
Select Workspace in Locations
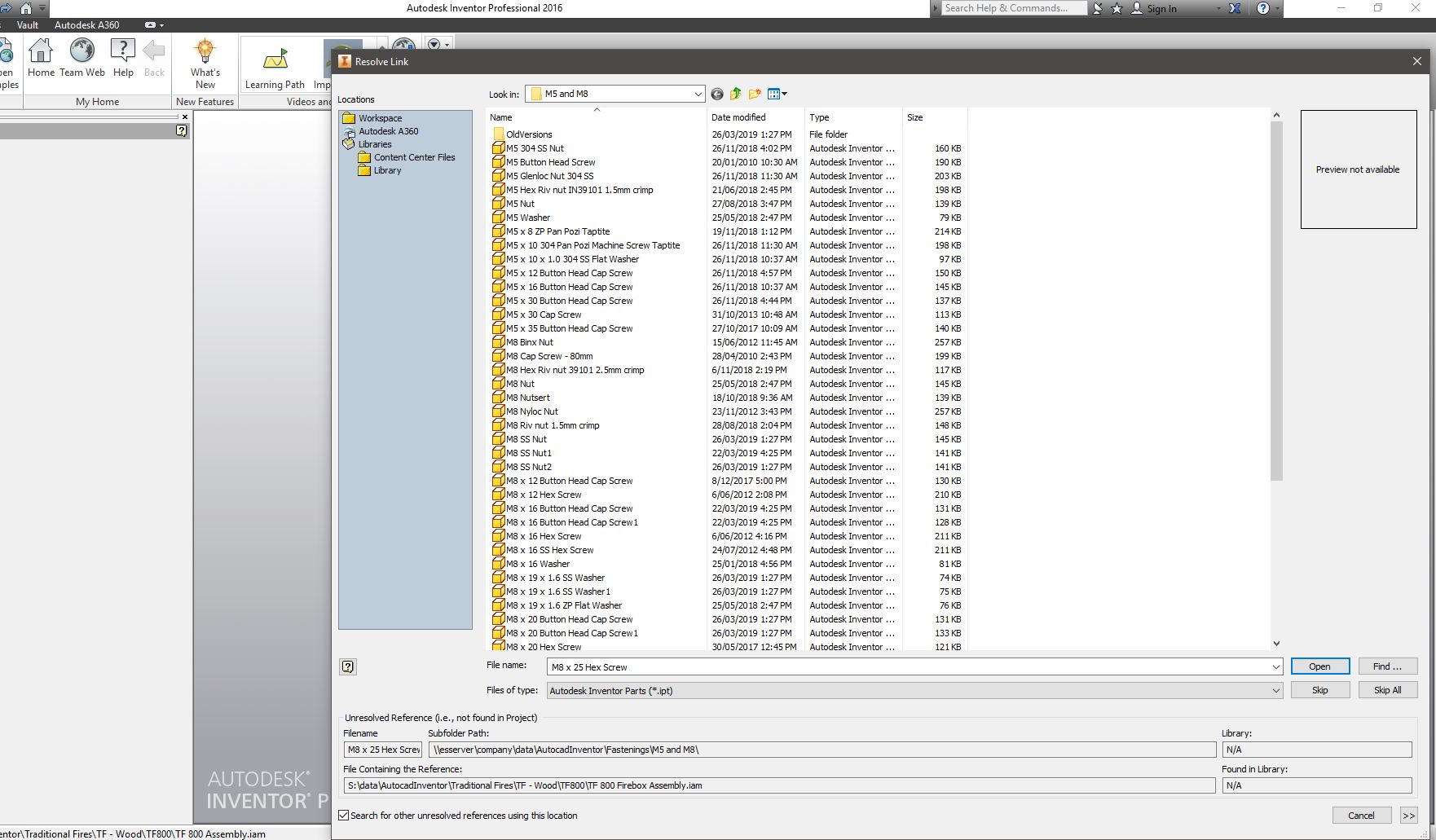(x=380, y=118)
